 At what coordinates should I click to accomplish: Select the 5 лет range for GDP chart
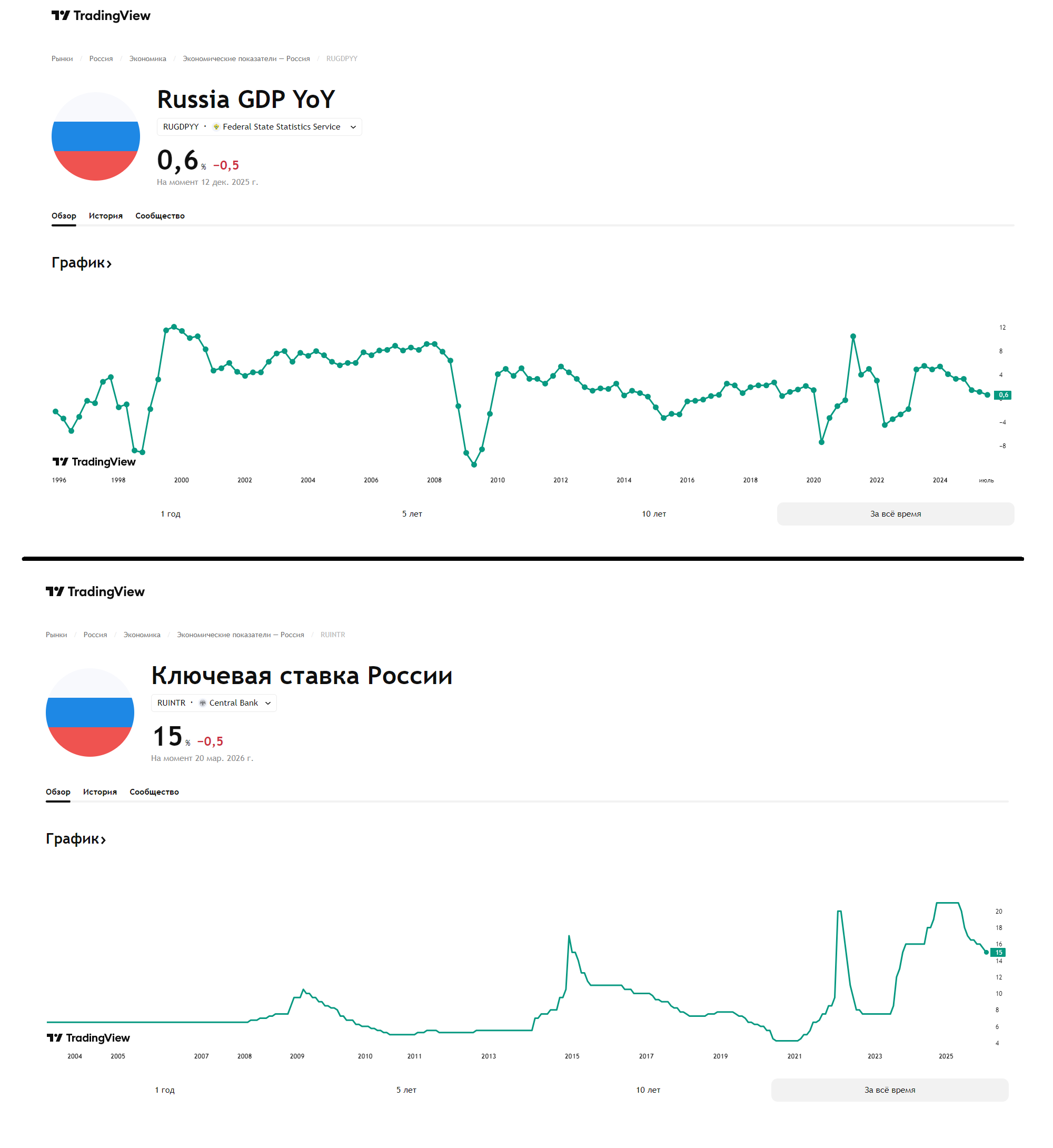(x=412, y=514)
